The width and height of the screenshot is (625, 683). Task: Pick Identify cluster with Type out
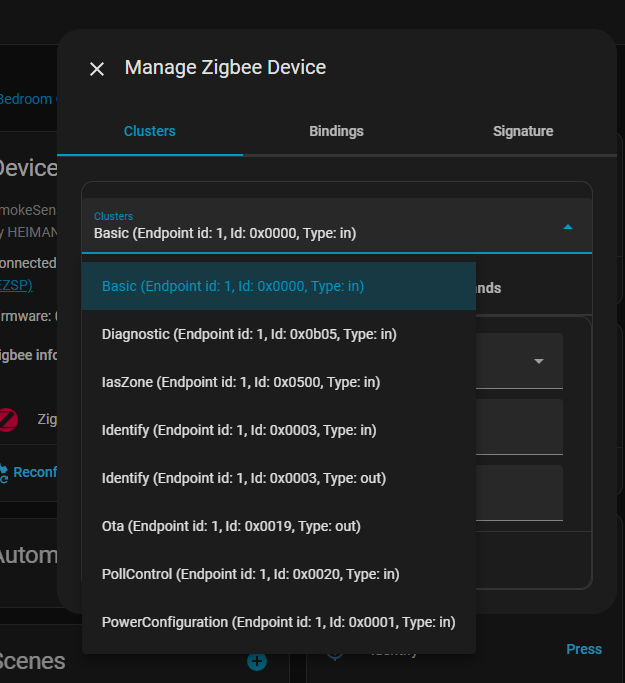tap(243, 478)
